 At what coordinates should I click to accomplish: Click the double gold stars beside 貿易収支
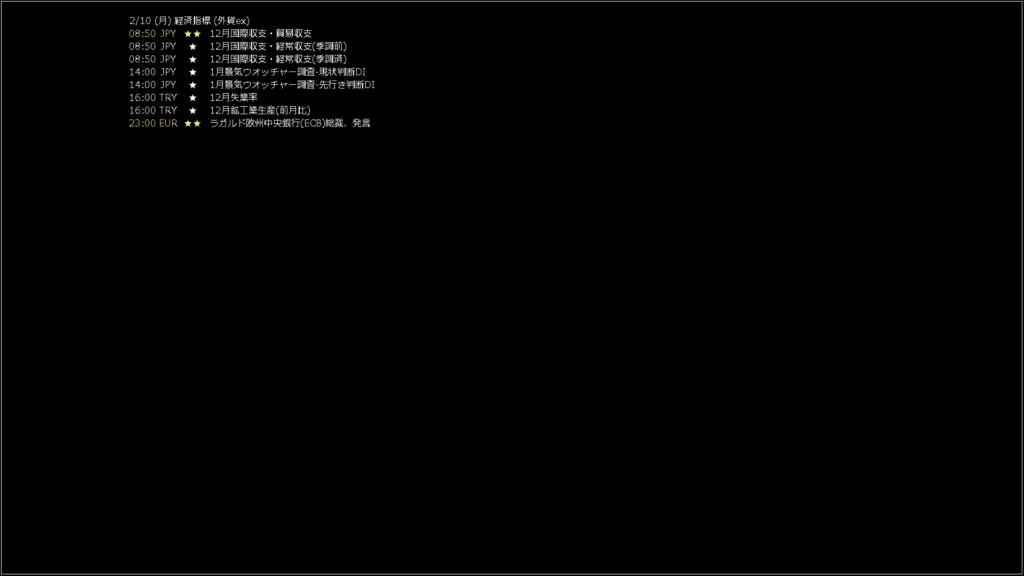point(193,33)
